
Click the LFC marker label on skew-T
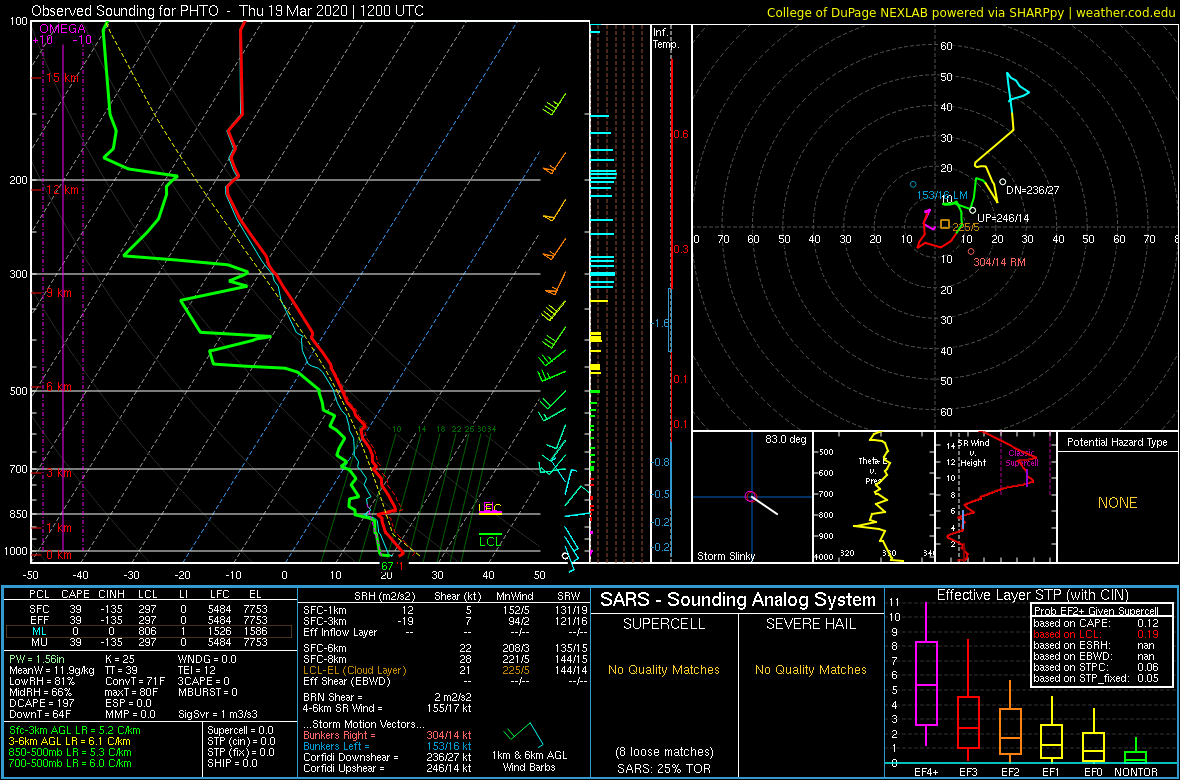pyautogui.click(x=490, y=508)
